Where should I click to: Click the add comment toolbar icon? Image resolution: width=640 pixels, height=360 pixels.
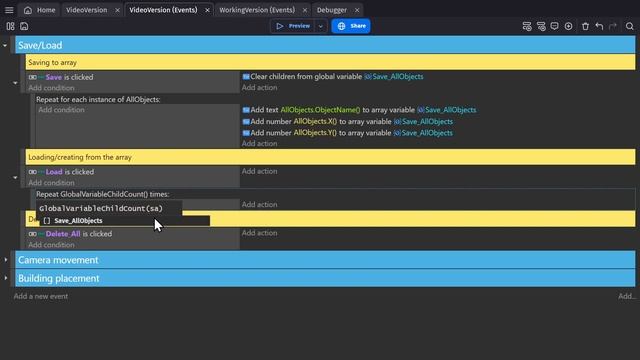[x=554, y=26]
